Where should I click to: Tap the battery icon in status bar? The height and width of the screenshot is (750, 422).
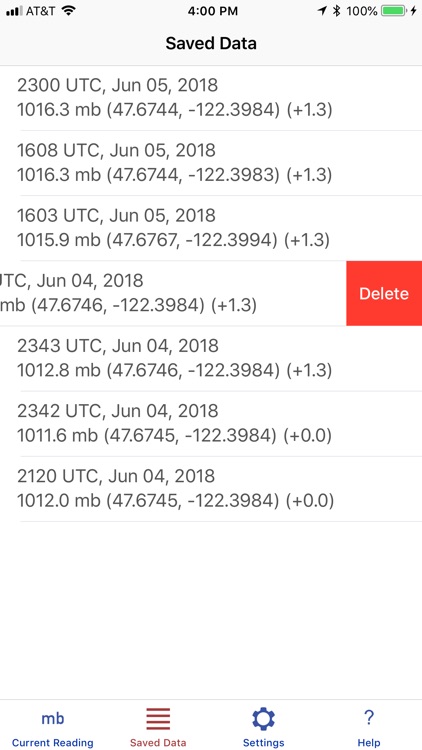point(394,11)
